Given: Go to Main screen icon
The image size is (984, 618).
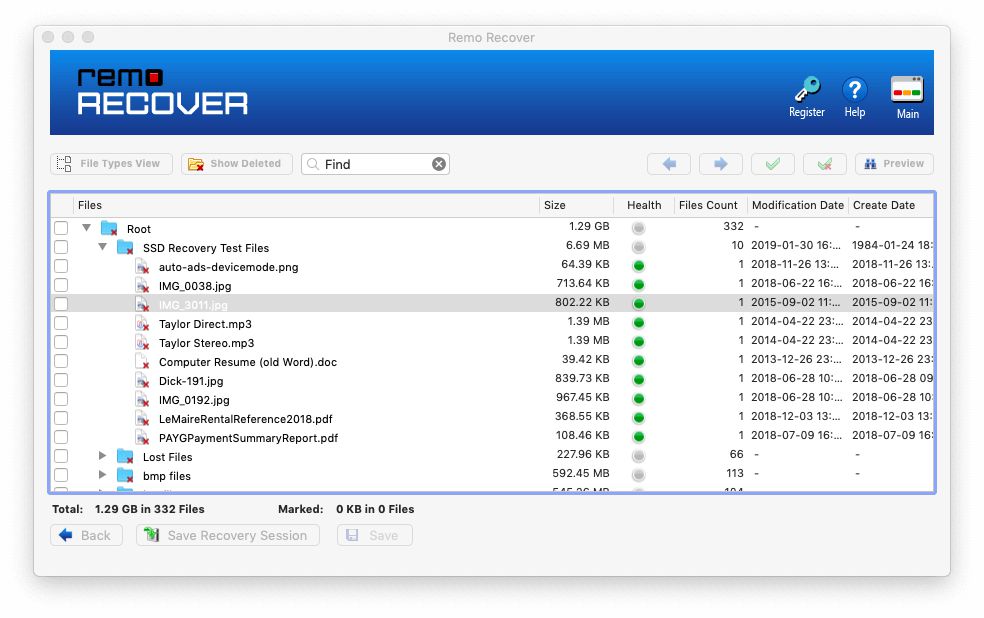Looking at the screenshot, I should [907, 90].
